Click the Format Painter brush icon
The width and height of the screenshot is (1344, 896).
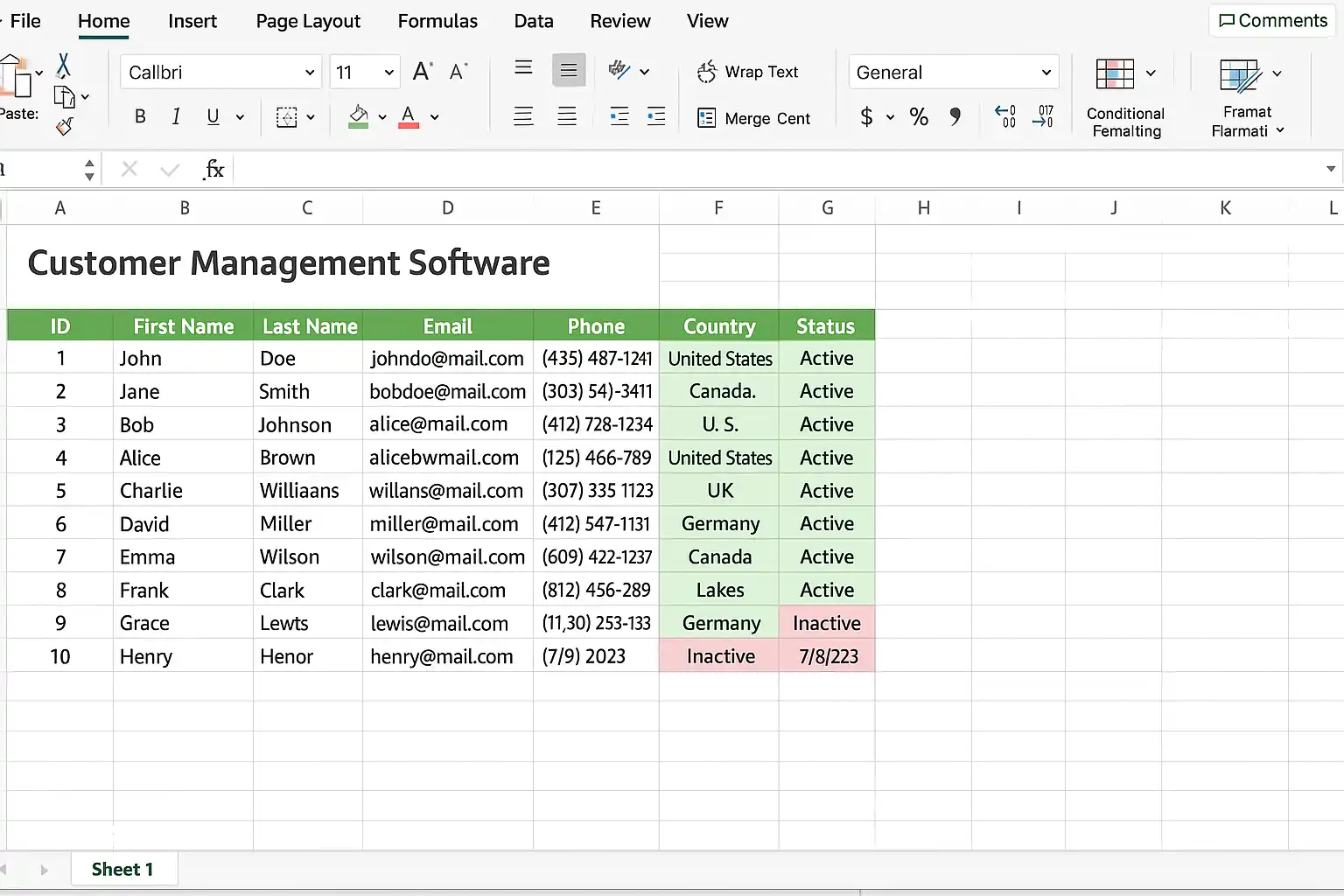tap(64, 127)
